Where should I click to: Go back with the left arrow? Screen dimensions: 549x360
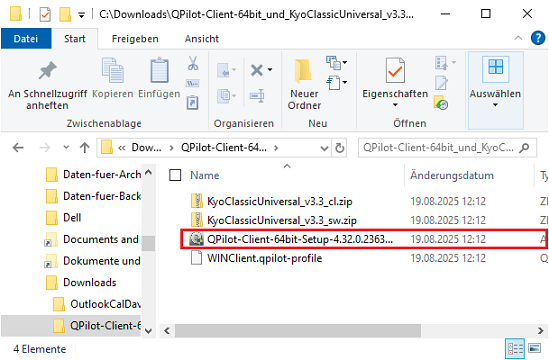point(18,148)
